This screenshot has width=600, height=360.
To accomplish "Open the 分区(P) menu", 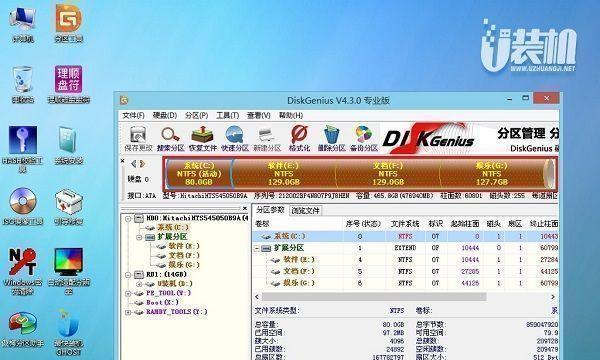I will (x=196, y=115).
